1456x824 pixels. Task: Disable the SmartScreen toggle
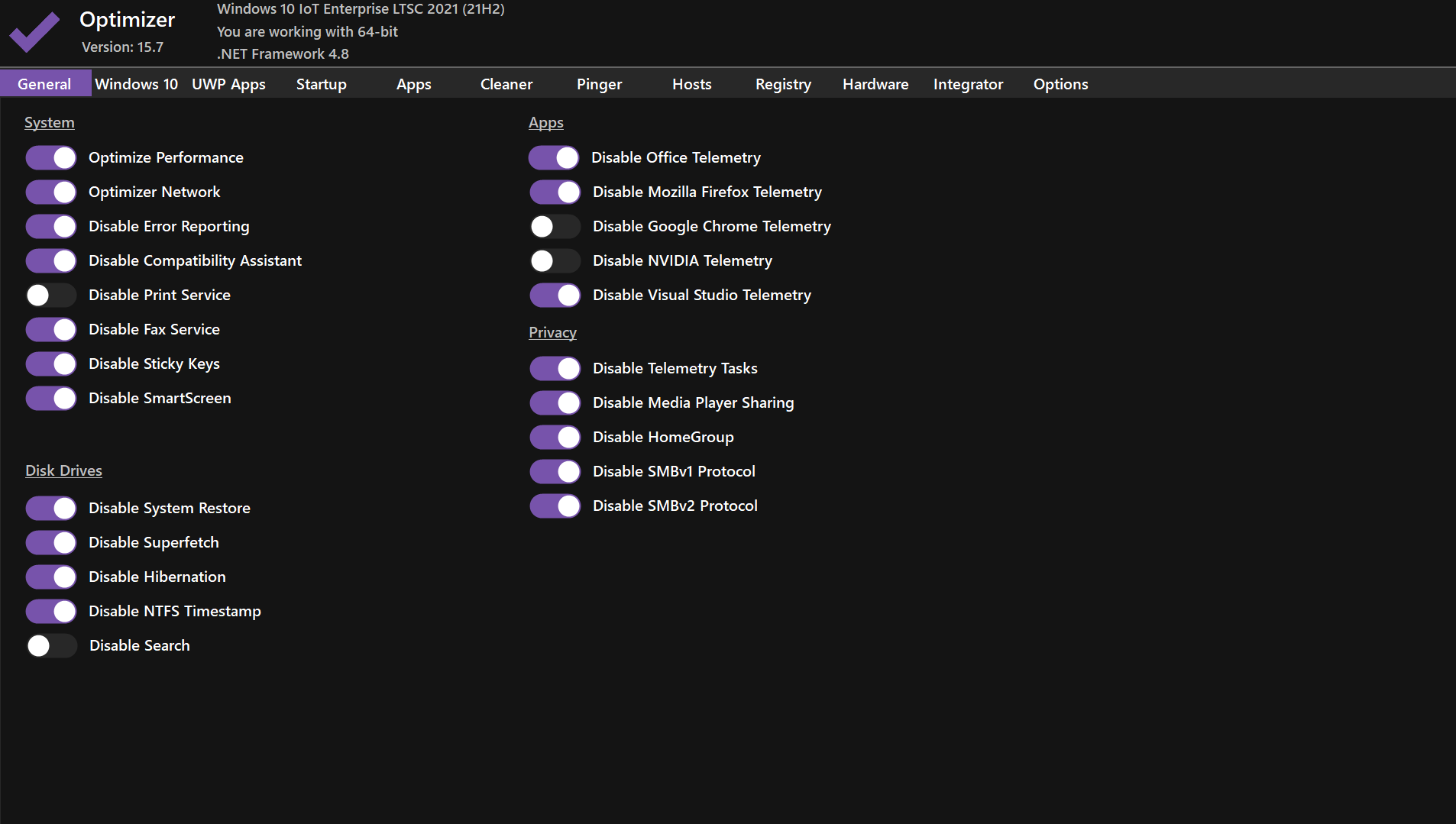point(50,398)
